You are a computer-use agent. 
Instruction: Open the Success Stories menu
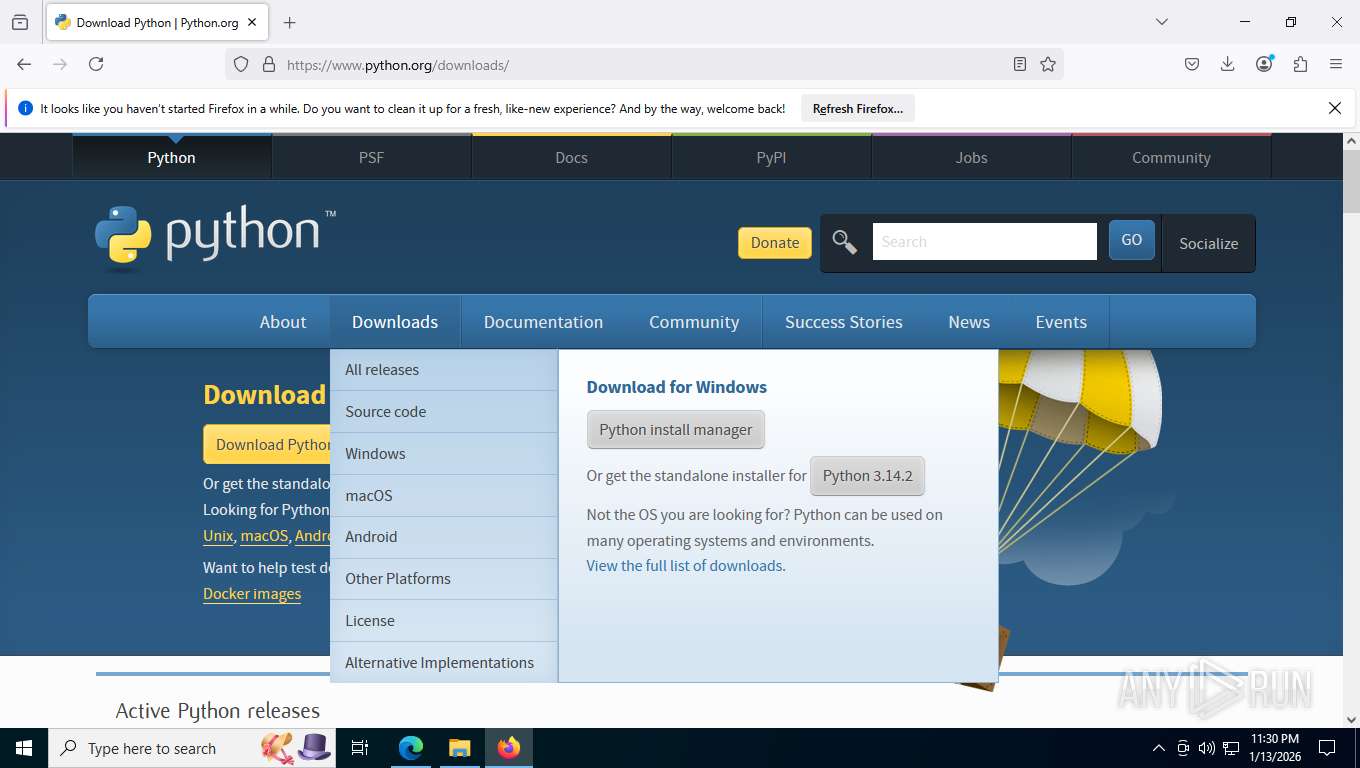click(x=844, y=322)
